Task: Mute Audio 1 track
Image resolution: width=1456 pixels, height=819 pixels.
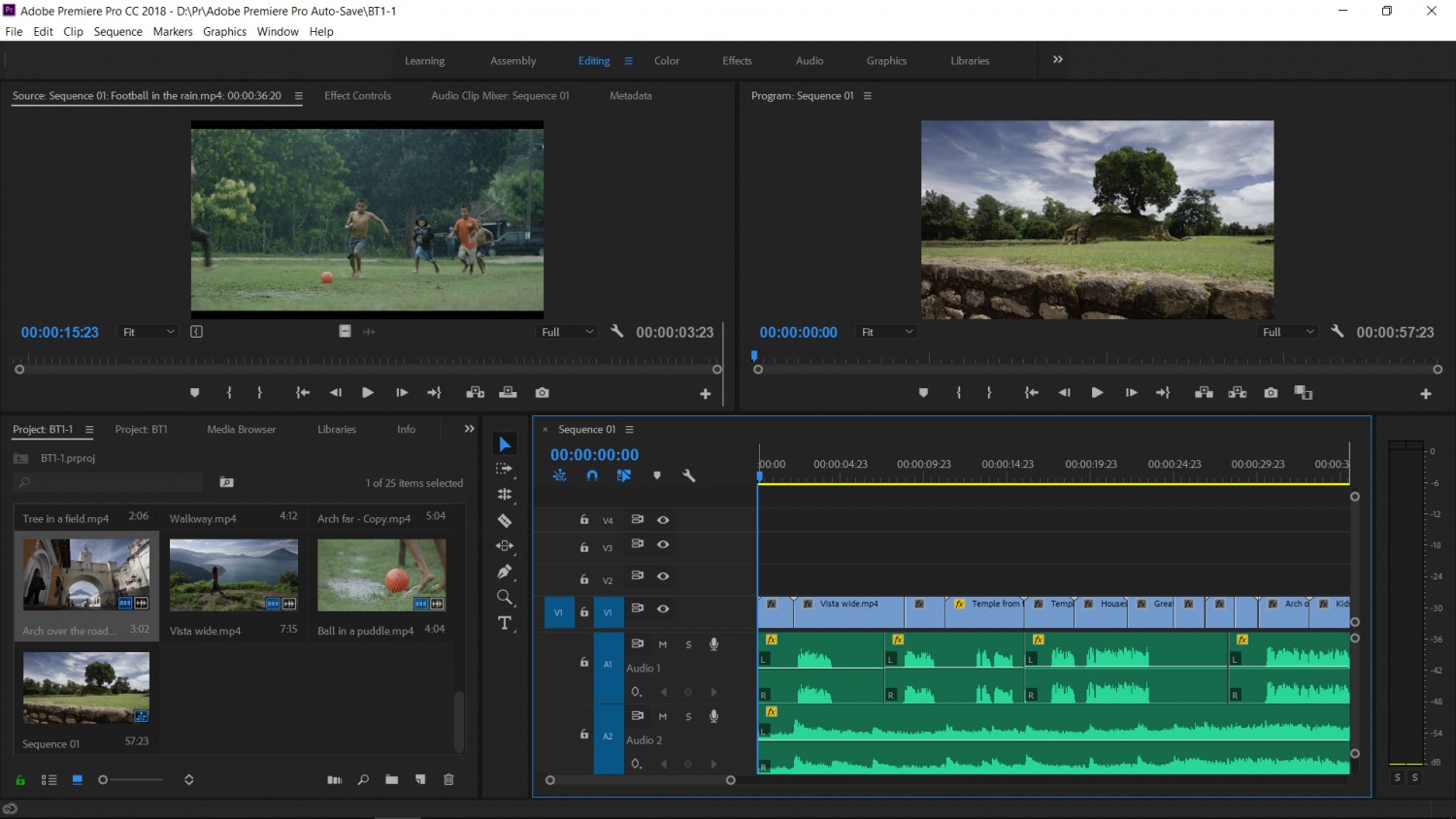Action: tap(663, 644)
